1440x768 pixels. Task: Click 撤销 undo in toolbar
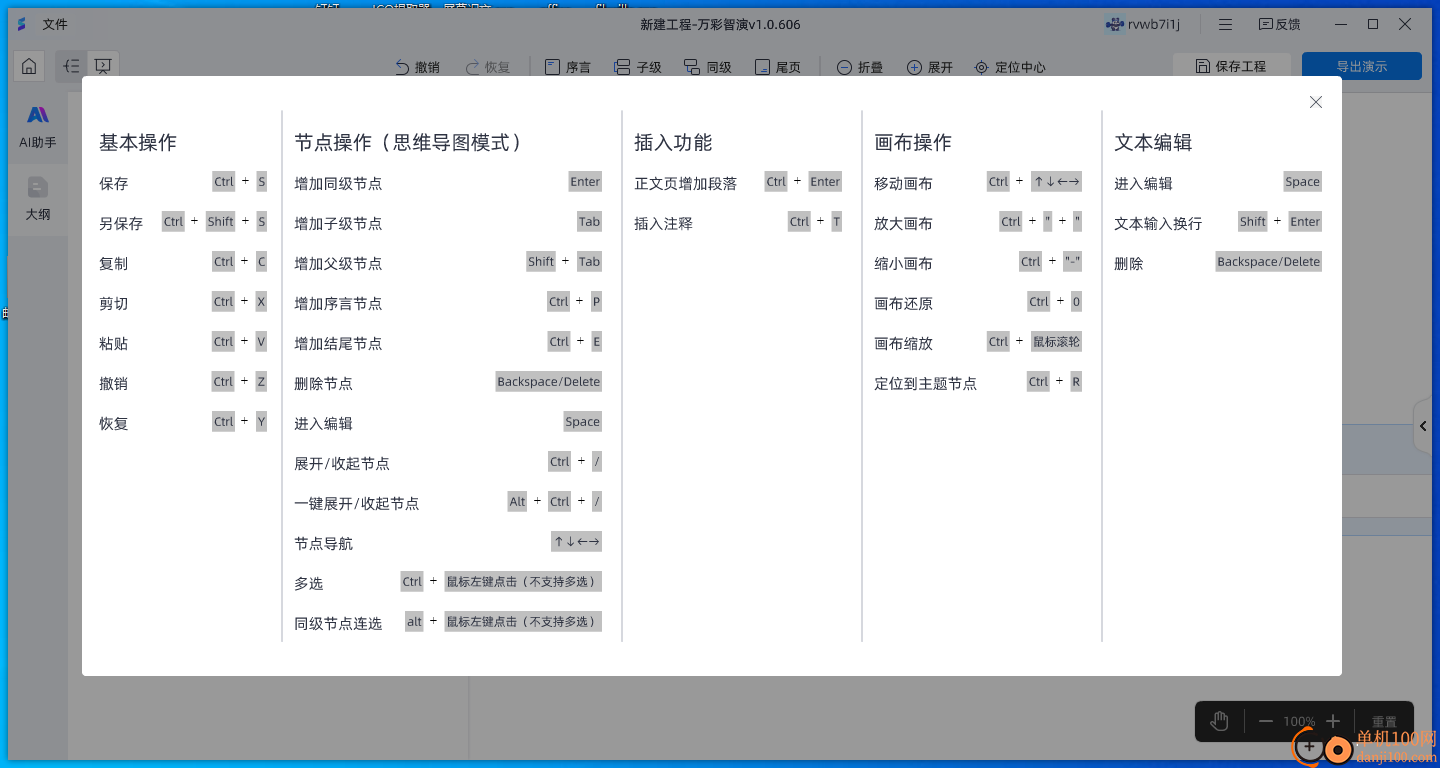(417, 67)
